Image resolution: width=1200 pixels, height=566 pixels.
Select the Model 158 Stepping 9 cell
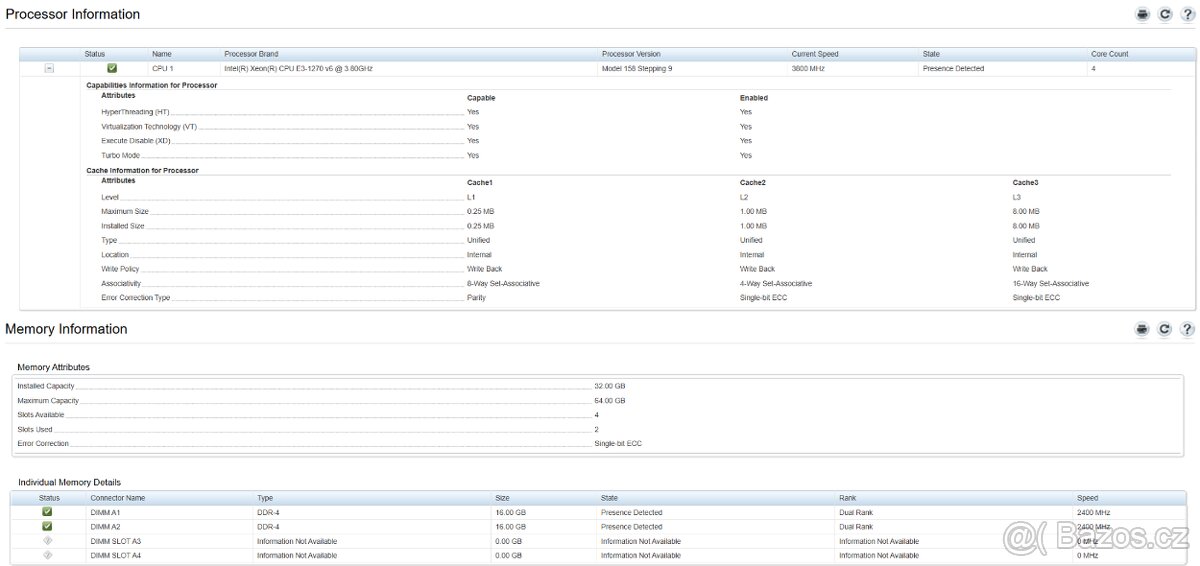click(637, 68)
